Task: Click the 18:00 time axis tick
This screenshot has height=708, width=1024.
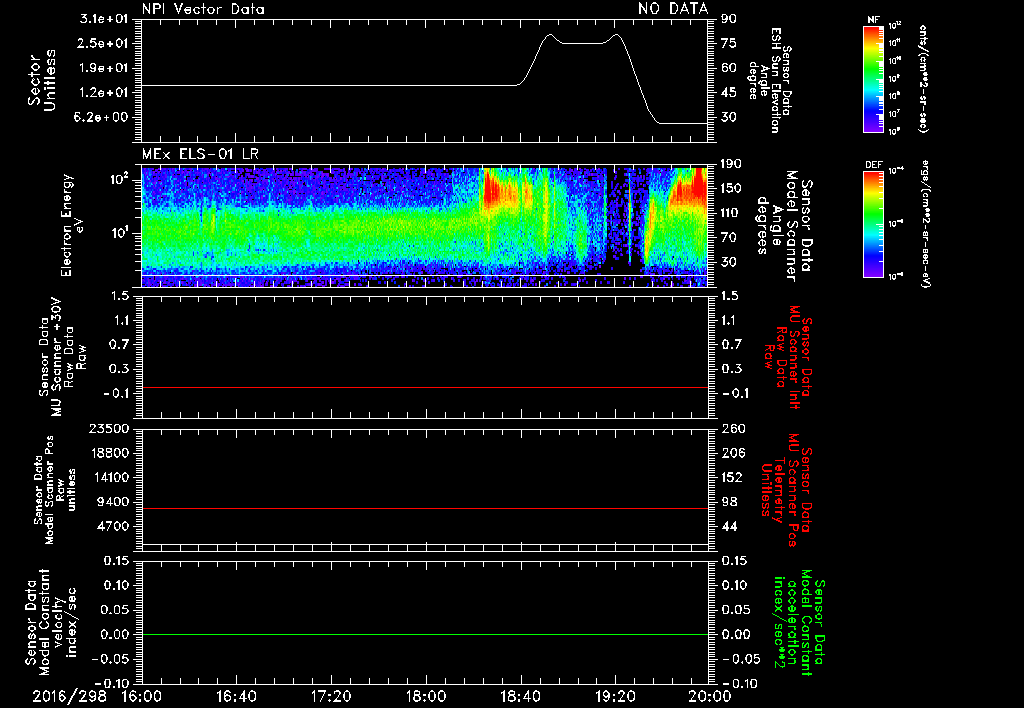Action: 426,696
